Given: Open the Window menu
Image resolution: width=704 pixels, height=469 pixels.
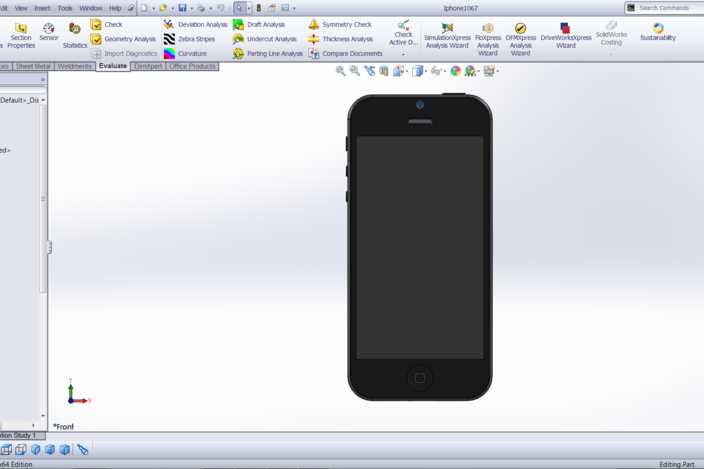Looking at the screenshot, I should click(x=91, y=8).
